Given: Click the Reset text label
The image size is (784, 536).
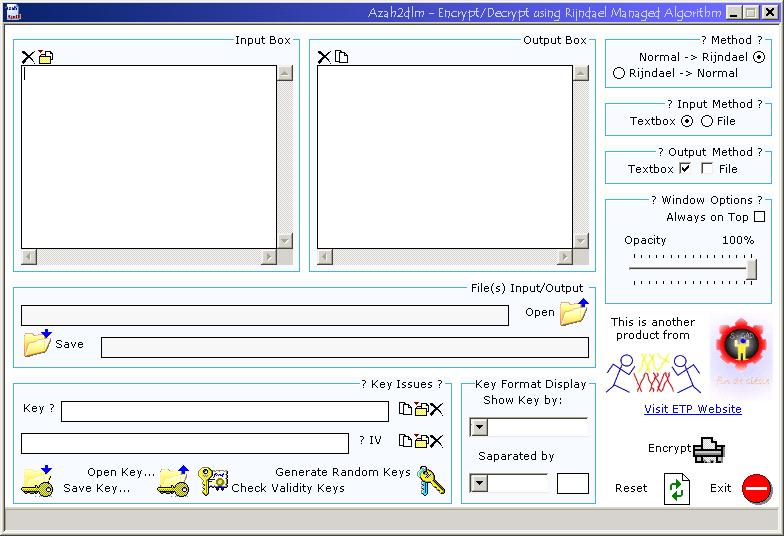Looking at the screenshot, I should point(631,488).
